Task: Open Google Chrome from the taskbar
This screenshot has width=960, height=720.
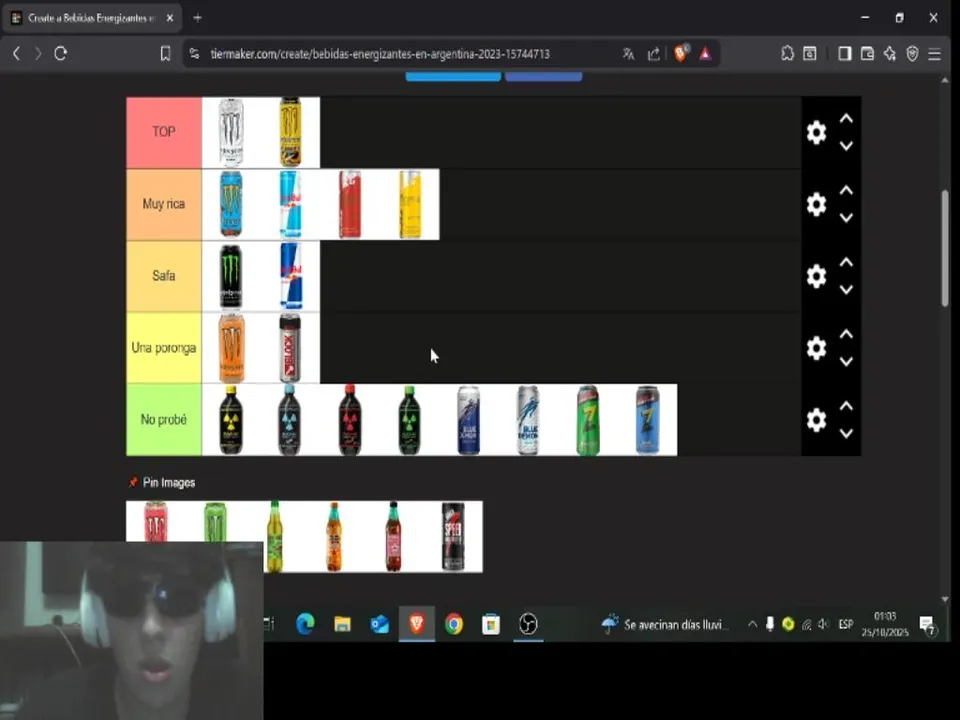Action: 454,624
